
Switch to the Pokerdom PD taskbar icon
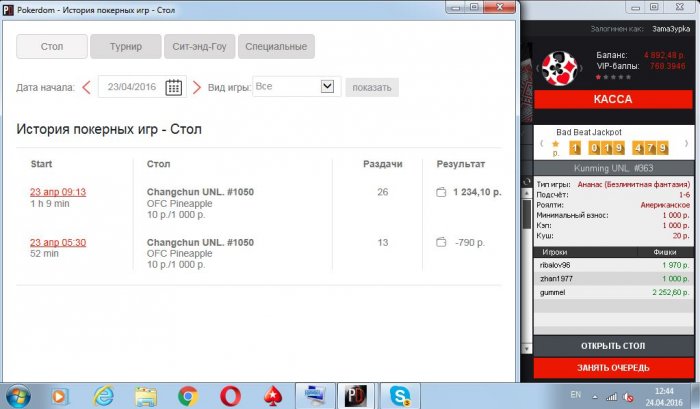(x=356, y=396)
